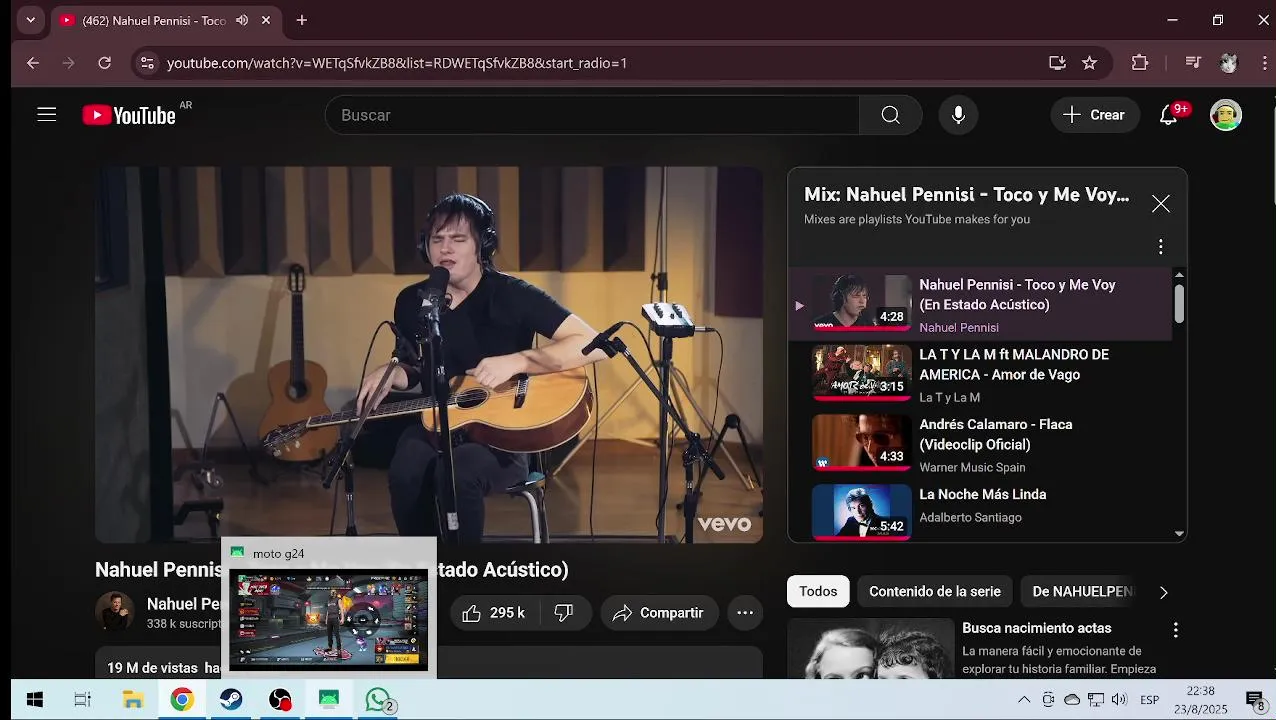Screen dimensions: 1276x720
Task: Go forward in browser history
Action: tap(68, 63)
